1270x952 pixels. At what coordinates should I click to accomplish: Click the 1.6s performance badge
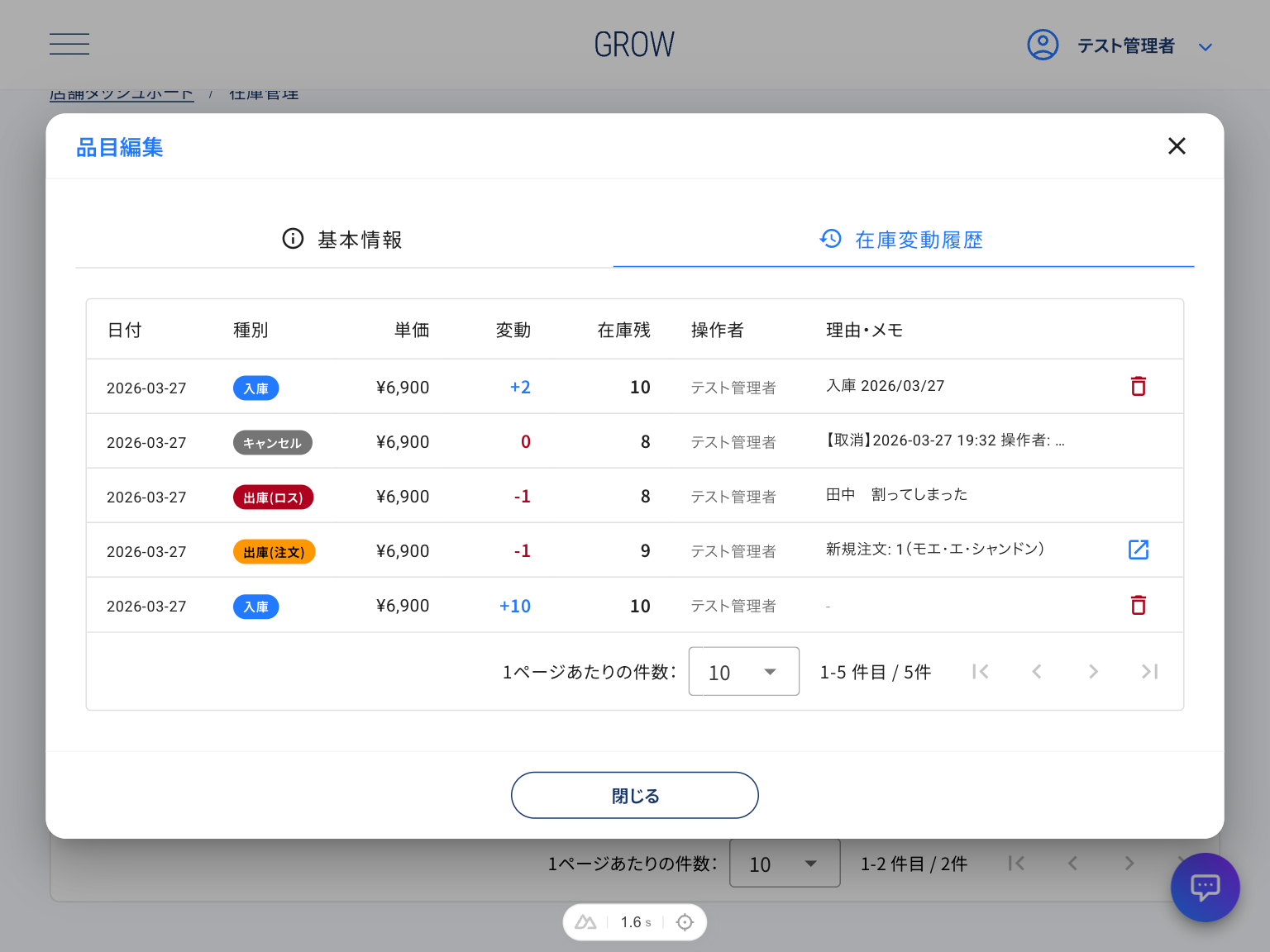634,921
